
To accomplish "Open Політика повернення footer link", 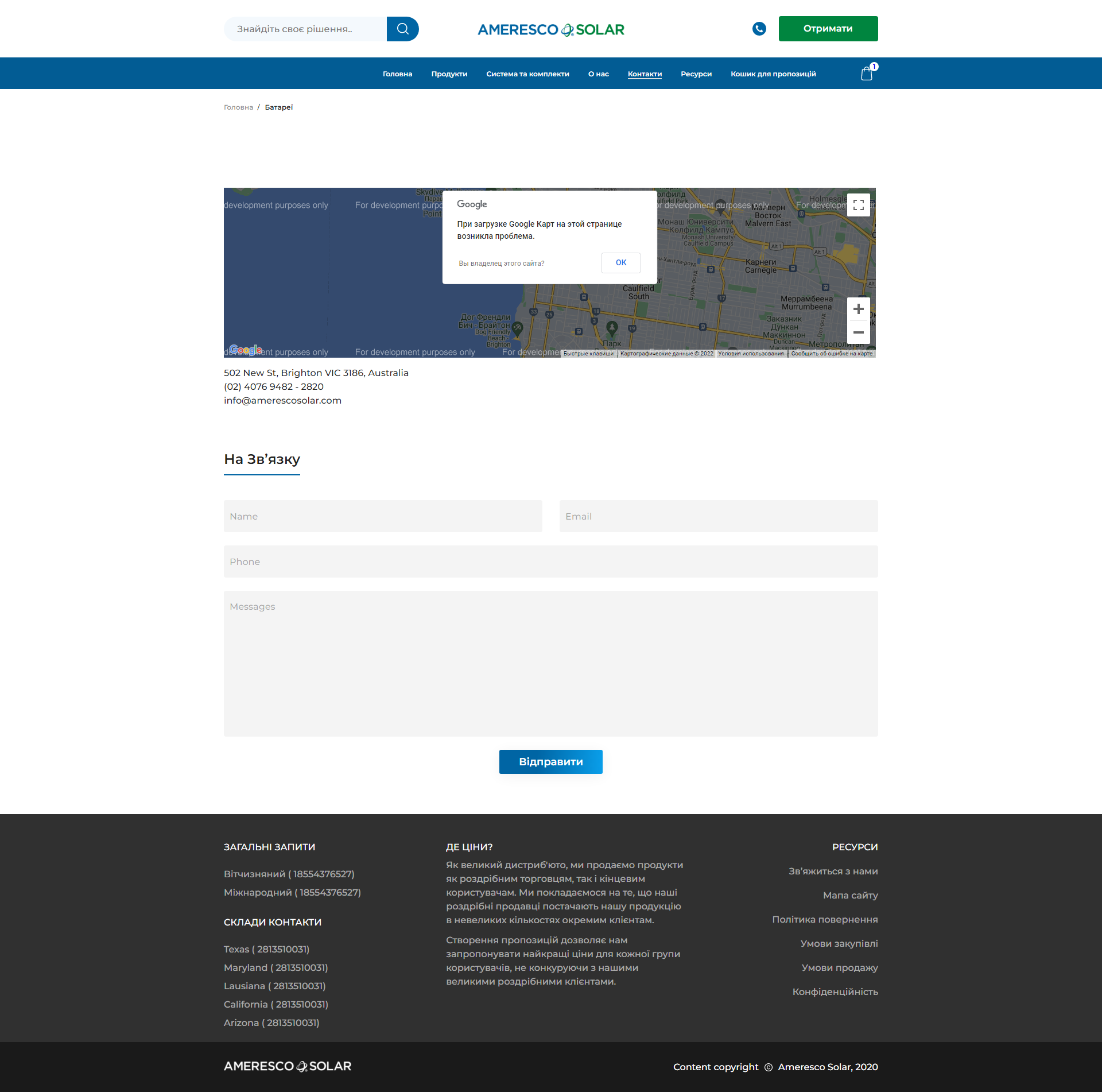I will [825, 919].
